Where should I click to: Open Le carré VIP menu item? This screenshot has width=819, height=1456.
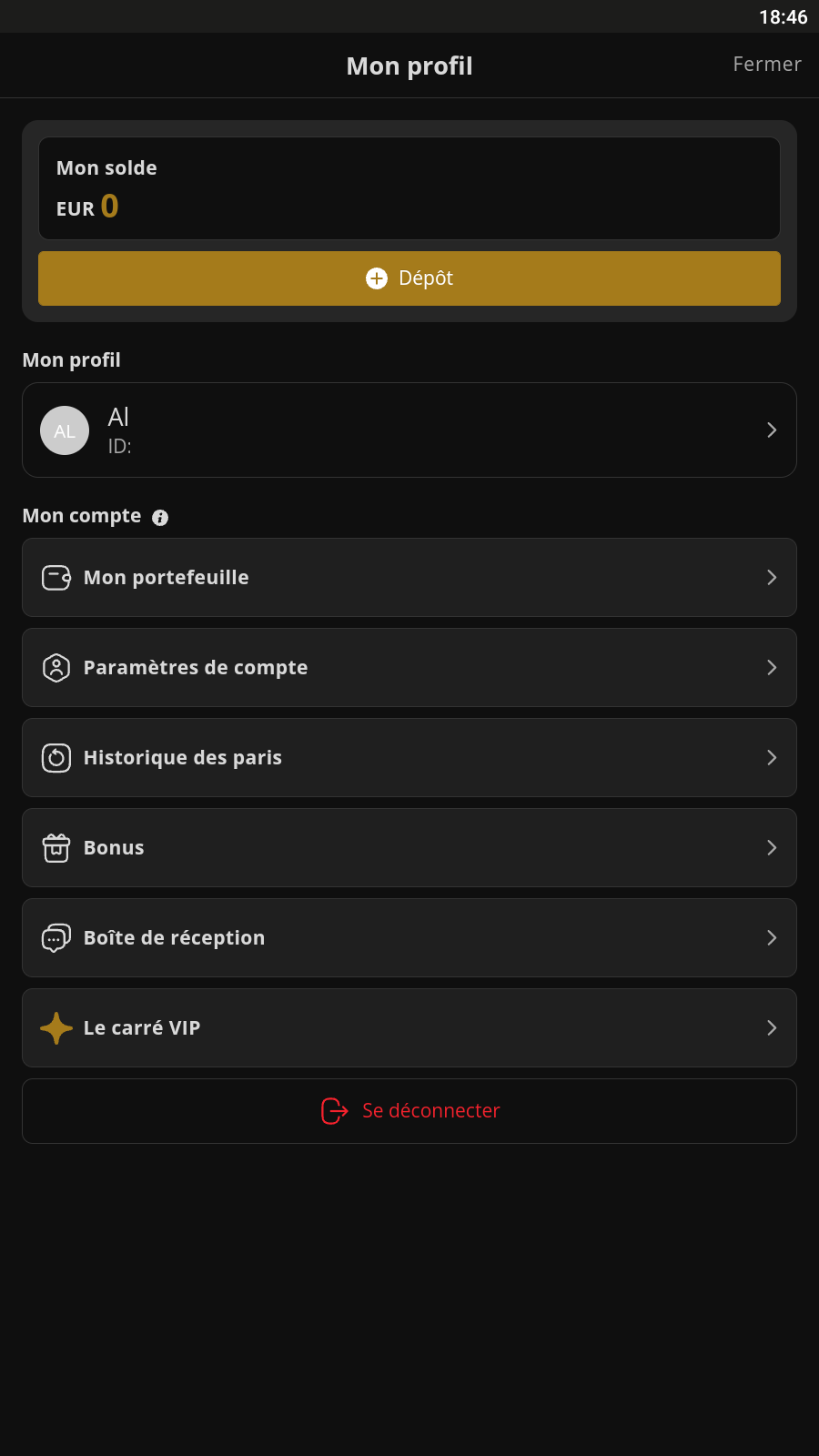409,1028
